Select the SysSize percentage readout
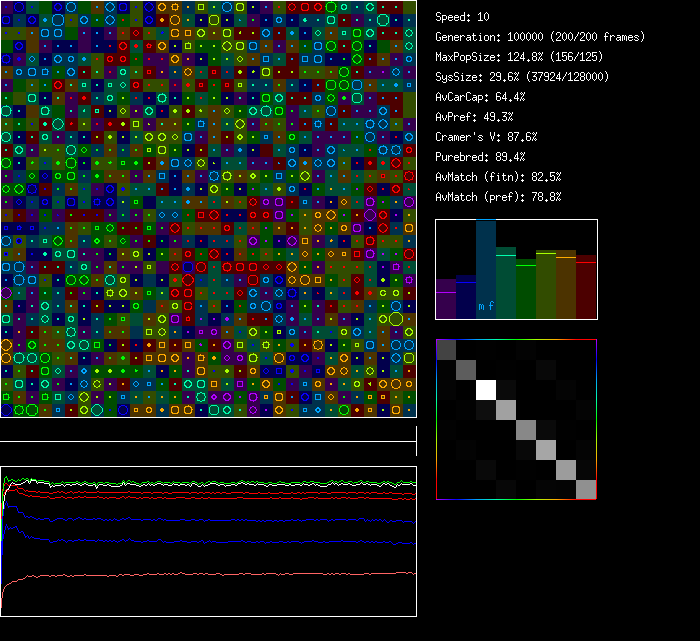 click(x=522, y=77)
